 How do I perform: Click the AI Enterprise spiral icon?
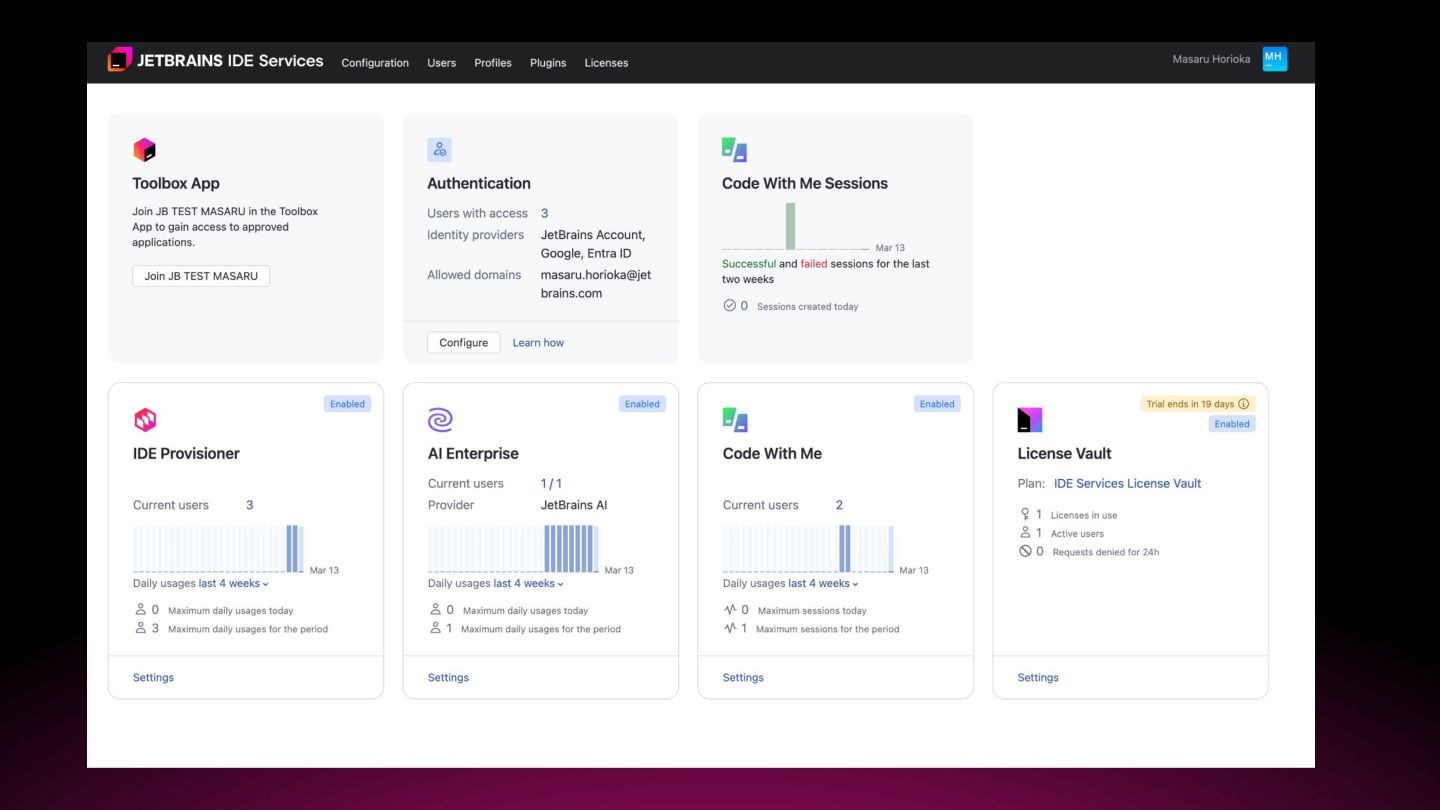(x=440, y=420)
